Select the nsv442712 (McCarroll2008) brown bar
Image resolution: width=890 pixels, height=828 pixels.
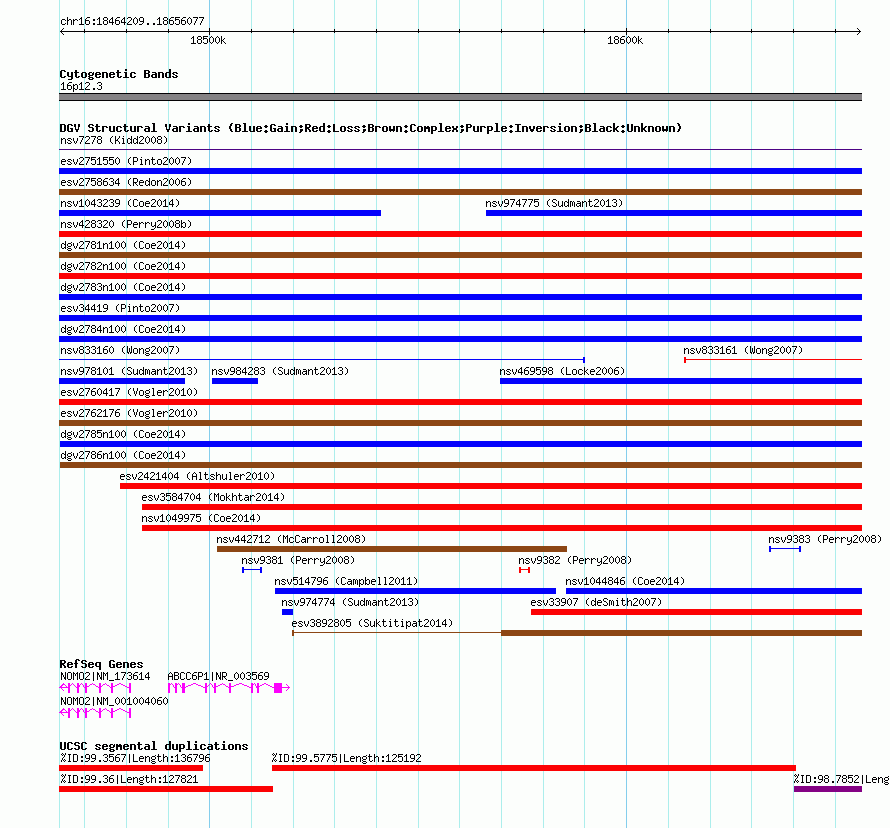(392, 549)
